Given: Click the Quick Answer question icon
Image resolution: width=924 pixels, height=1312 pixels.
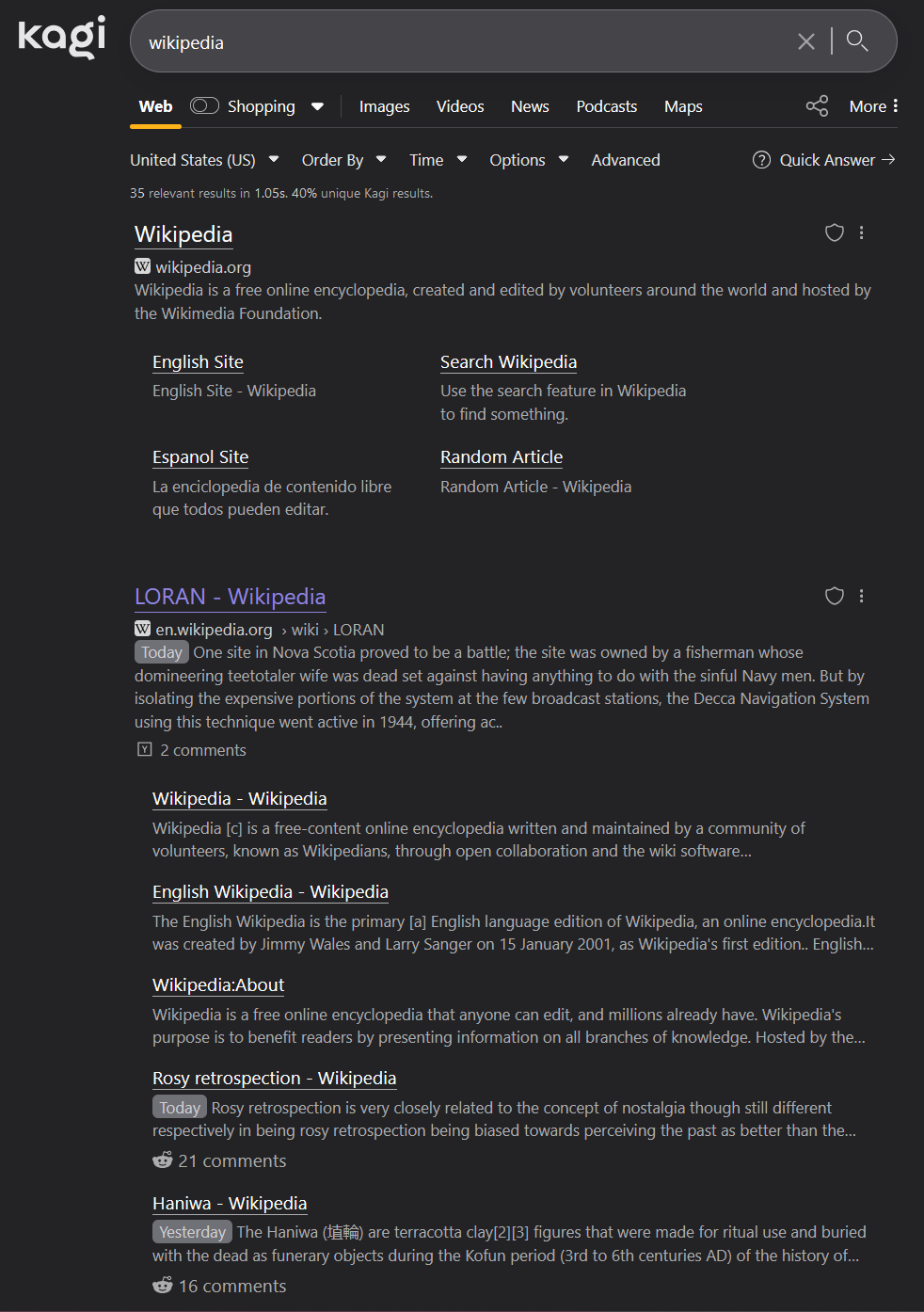Looking at the screenshot, I should (761, 160).
